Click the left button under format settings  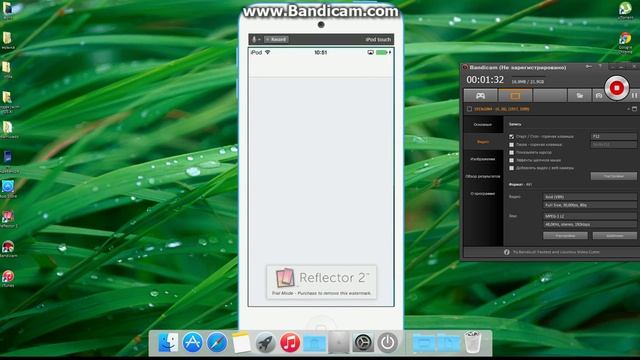tap(565, 236)
